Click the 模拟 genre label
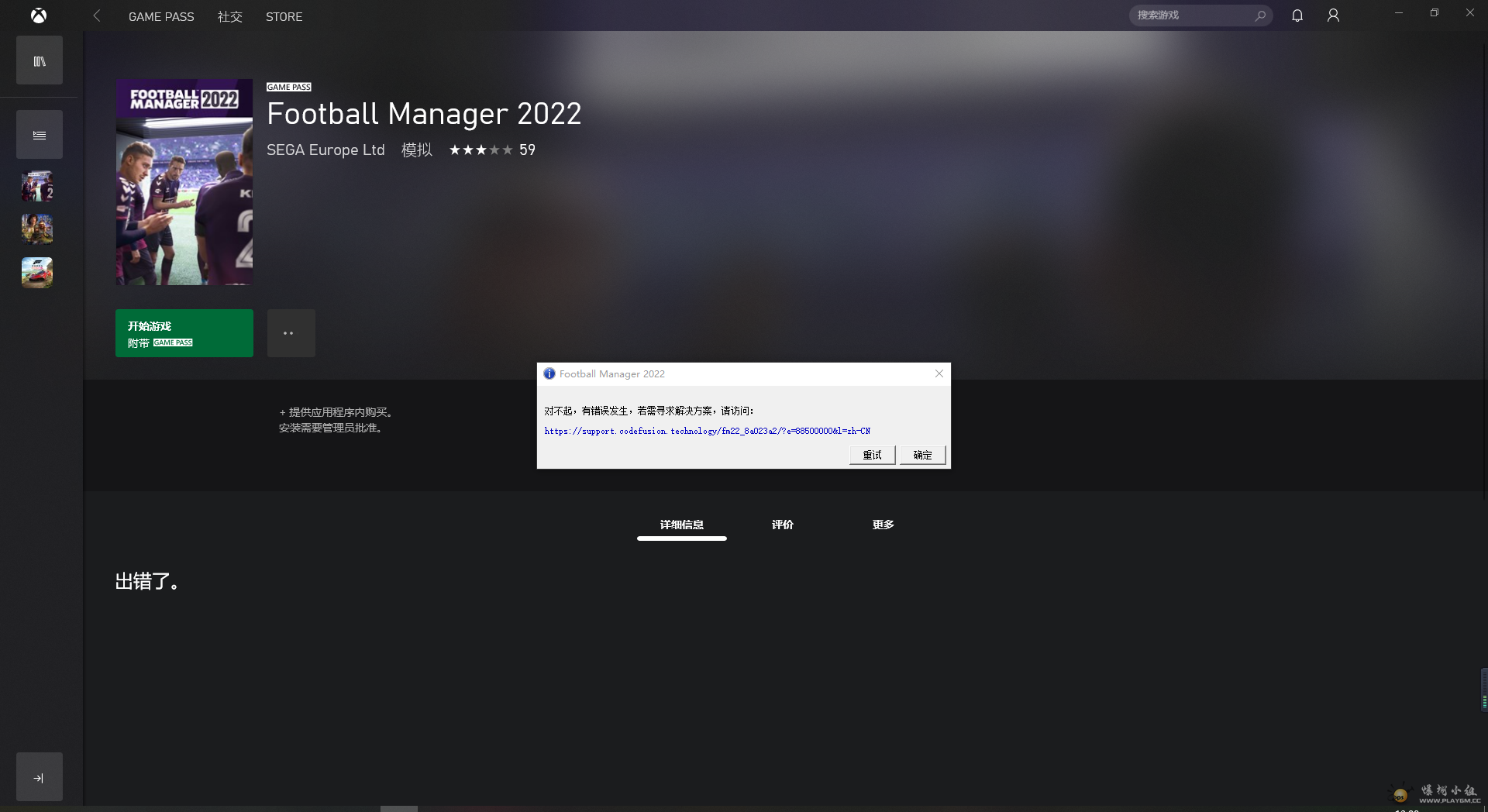 tap(416, 150)
